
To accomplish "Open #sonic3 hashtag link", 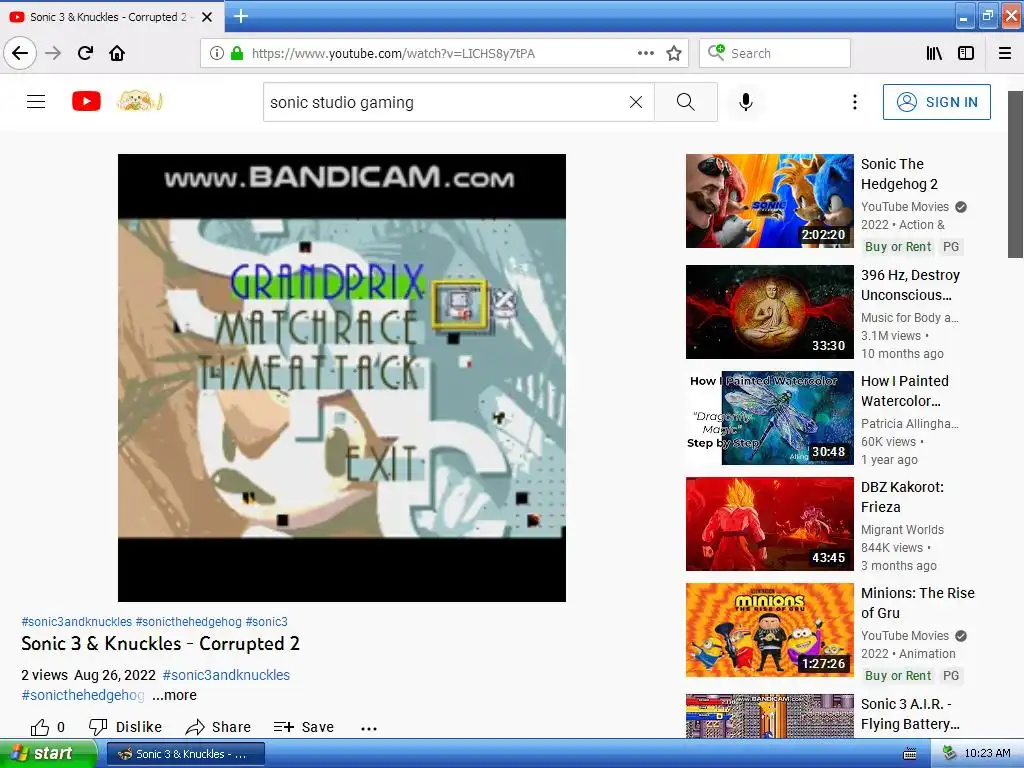I will click(266, 622).
